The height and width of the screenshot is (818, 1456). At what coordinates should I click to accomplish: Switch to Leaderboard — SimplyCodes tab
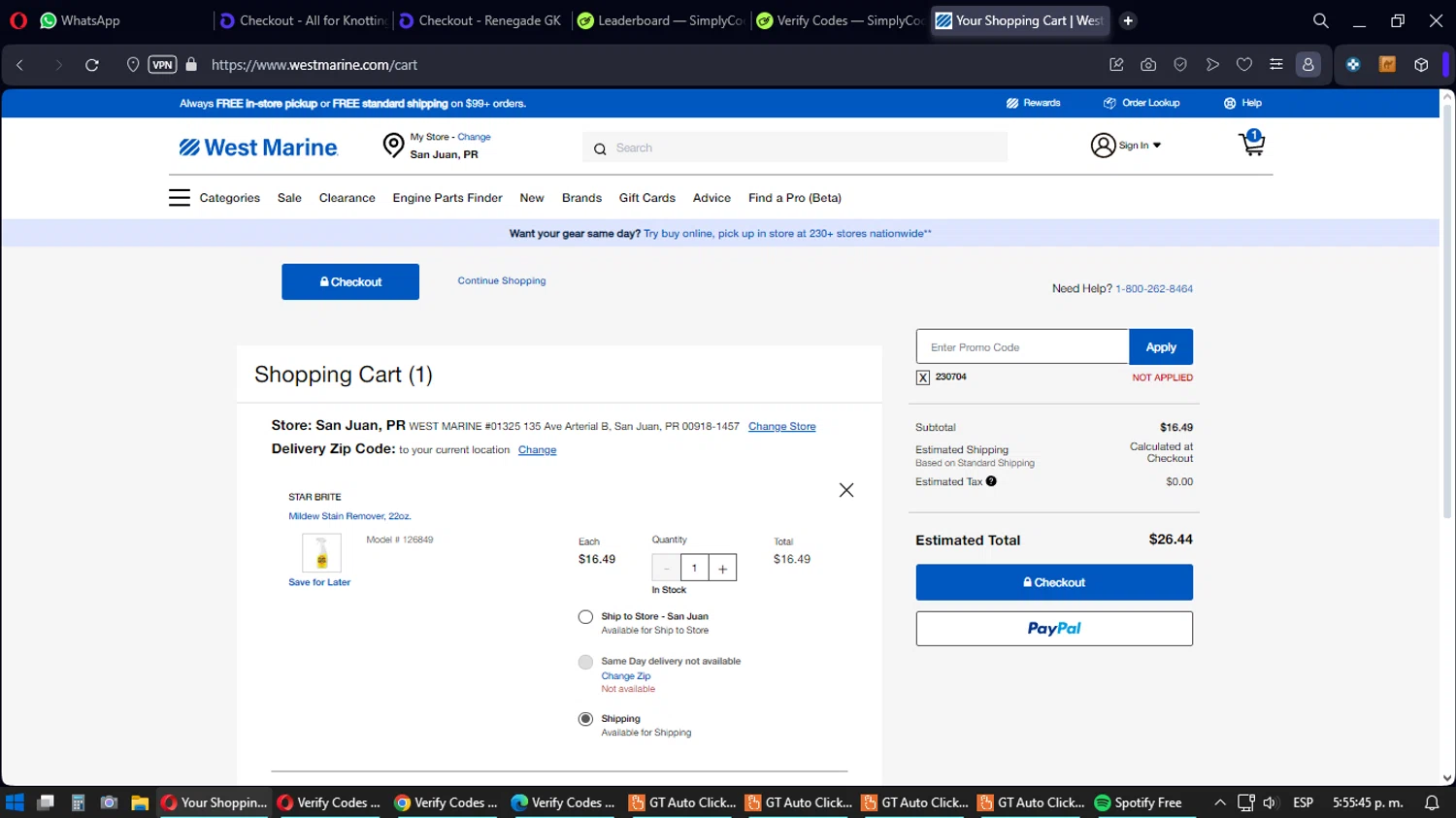(x=660, y=20)
